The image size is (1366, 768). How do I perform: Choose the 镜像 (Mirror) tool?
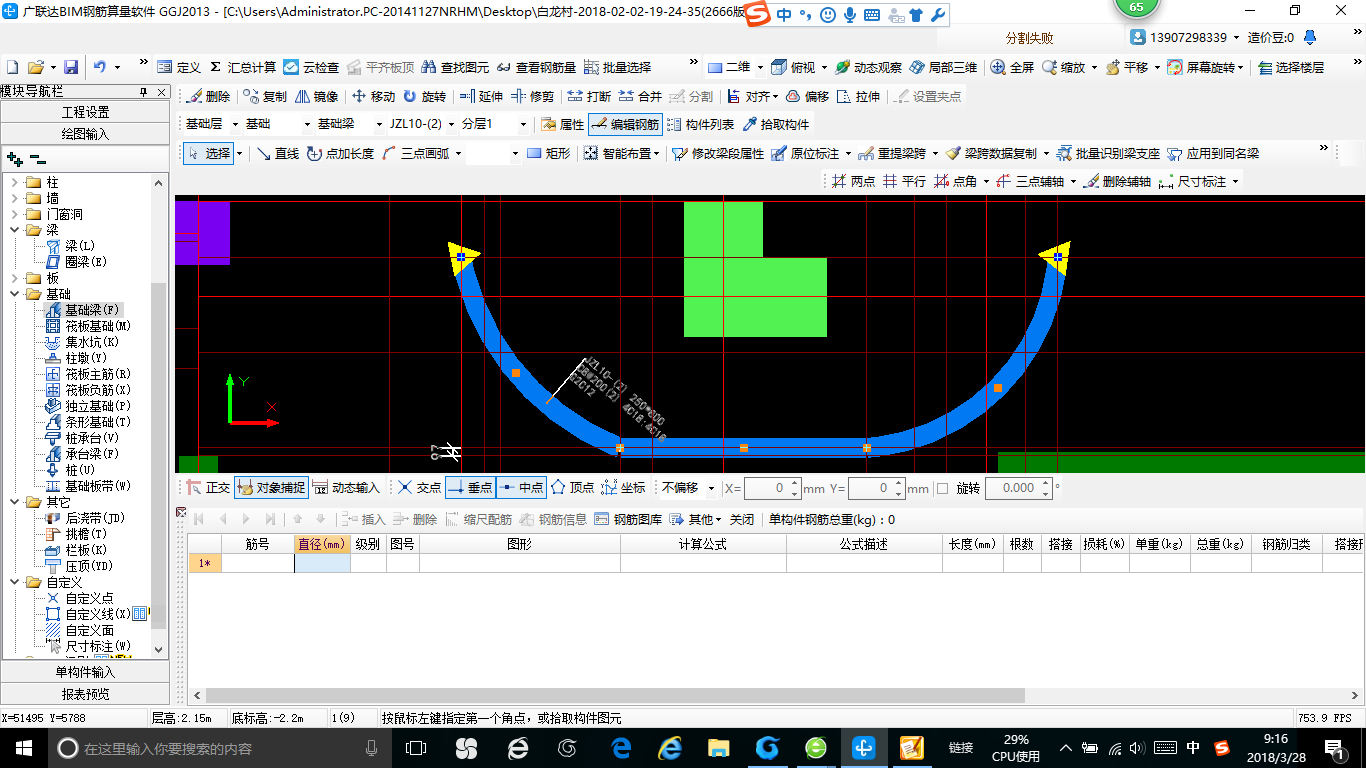click(316, 97)
